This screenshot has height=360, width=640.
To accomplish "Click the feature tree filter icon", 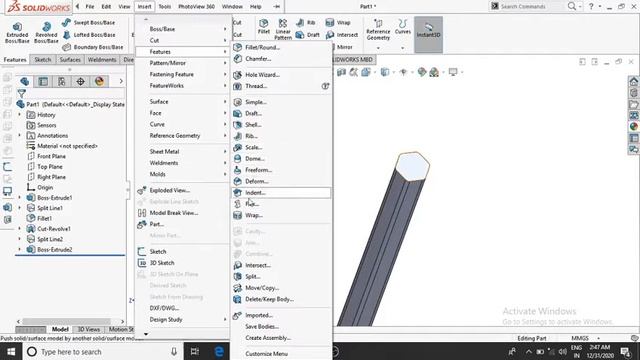I will [x=21, y=93].
